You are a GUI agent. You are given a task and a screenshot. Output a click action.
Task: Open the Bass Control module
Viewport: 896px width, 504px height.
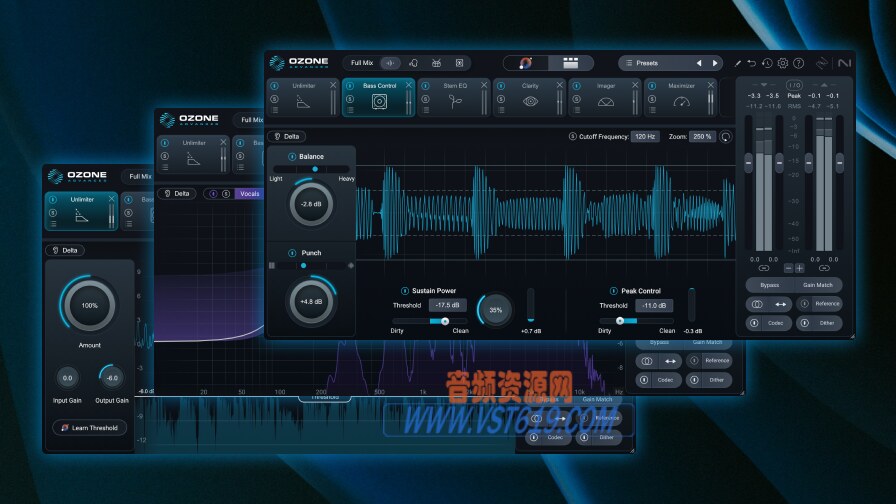[379, 98]
